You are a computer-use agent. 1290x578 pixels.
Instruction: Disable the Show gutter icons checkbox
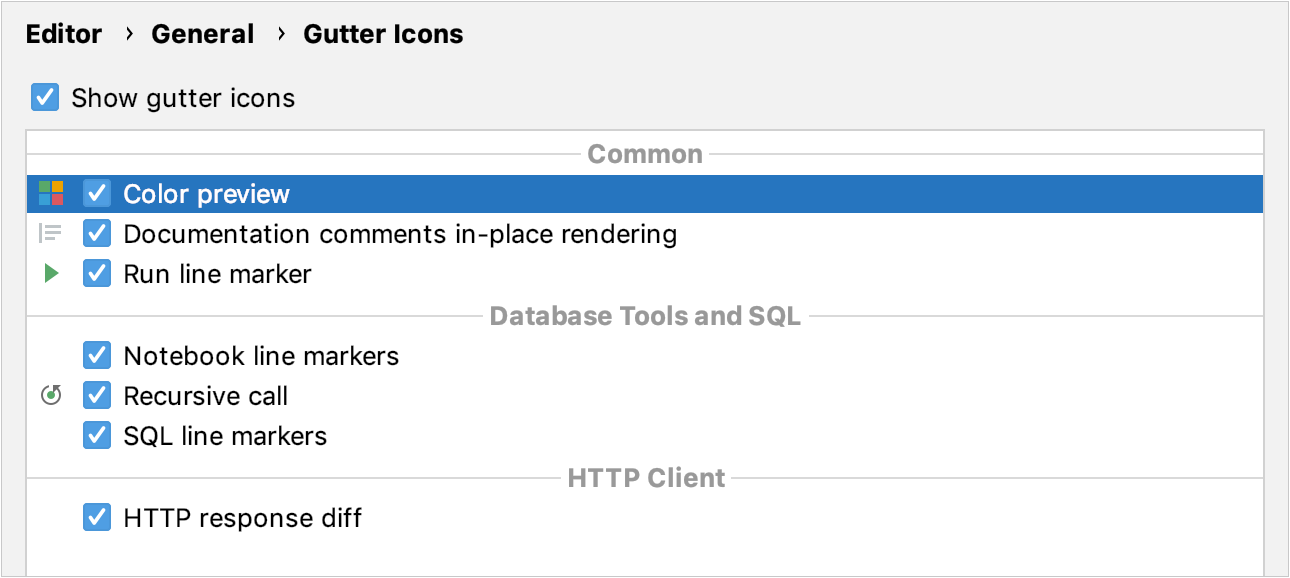coord(44,97)
